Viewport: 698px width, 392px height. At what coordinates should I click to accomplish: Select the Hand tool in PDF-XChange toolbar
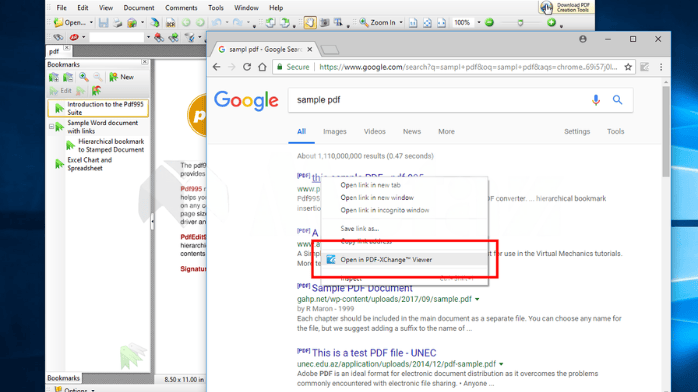point(310,22)
